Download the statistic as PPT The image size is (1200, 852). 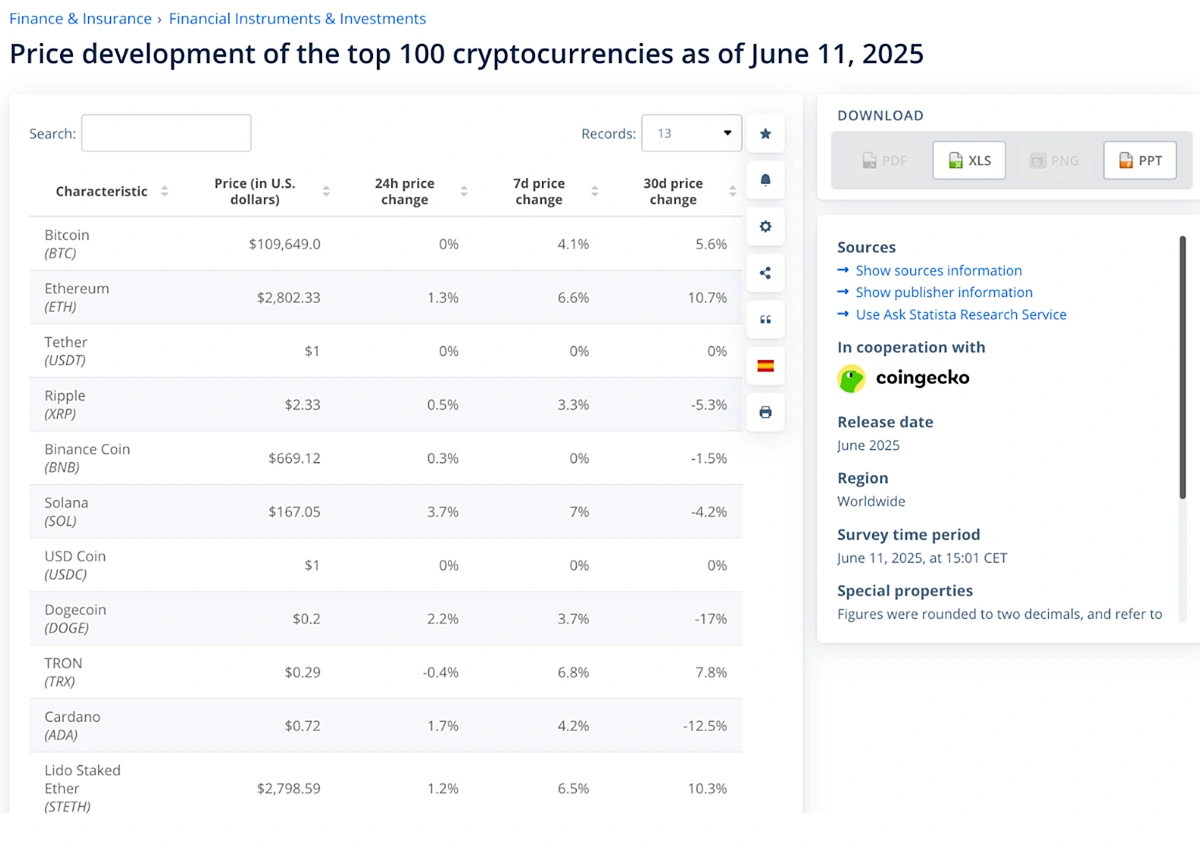1139,159
